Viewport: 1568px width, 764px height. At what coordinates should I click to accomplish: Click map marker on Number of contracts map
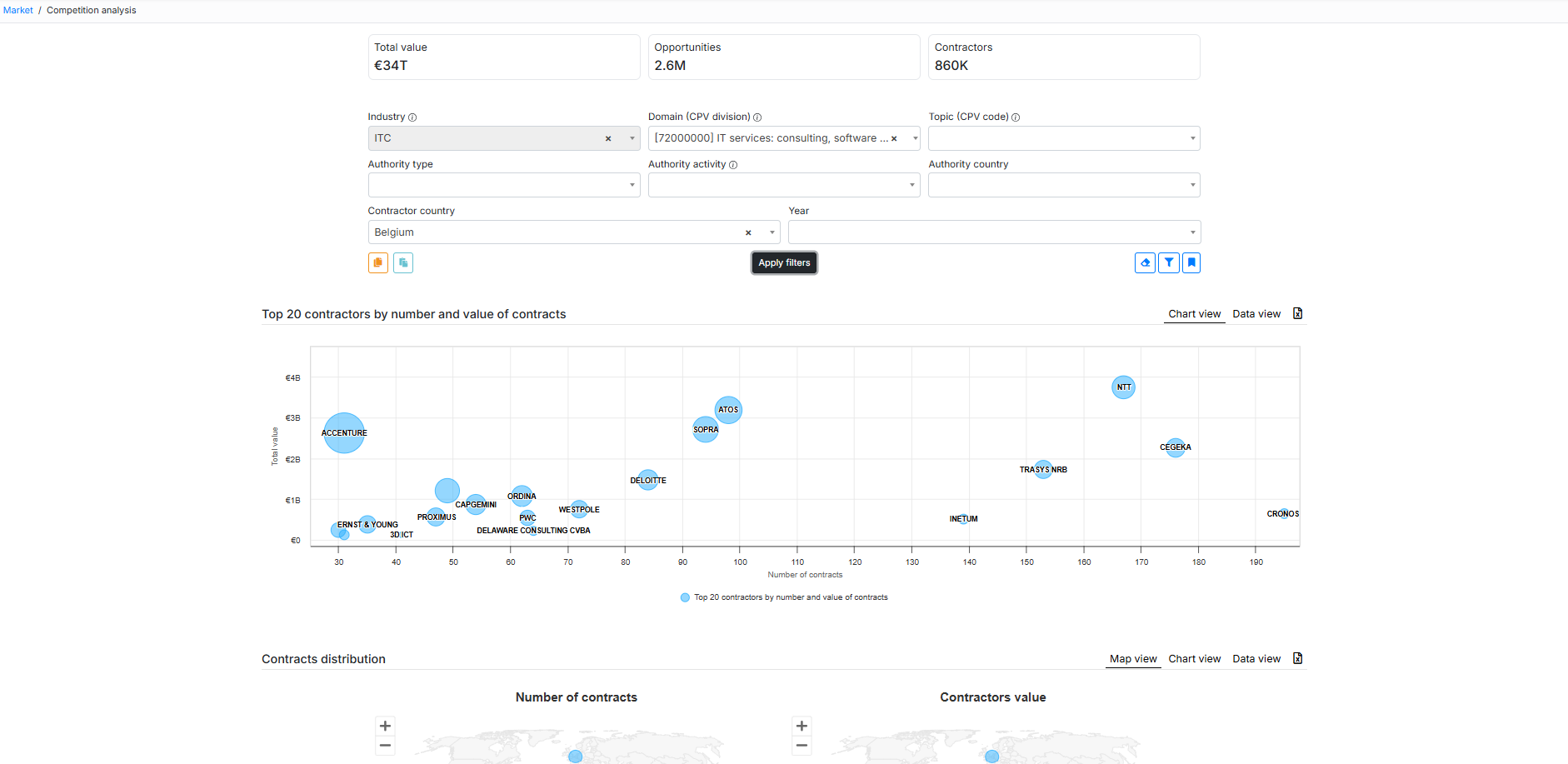coord(575,757)
